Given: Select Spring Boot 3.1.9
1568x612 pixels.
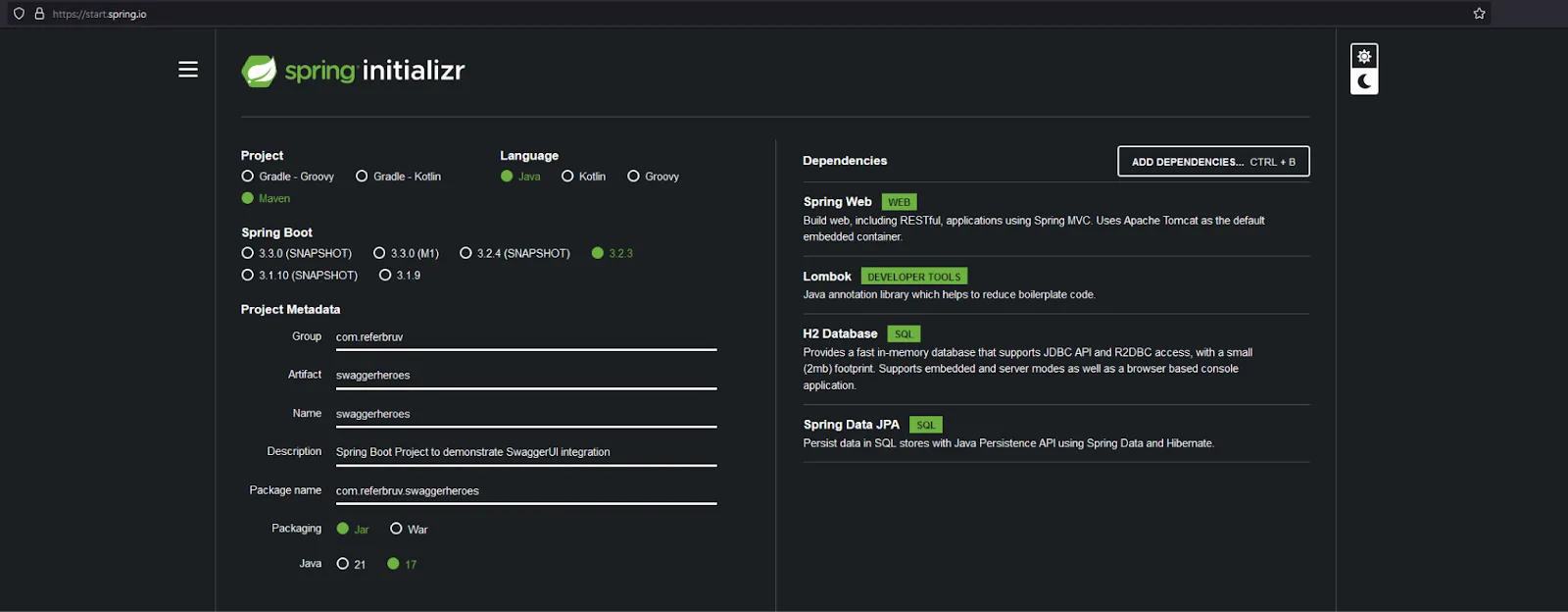Looking at the screenshot, I should pyautogui.click(x=400, y=276).
